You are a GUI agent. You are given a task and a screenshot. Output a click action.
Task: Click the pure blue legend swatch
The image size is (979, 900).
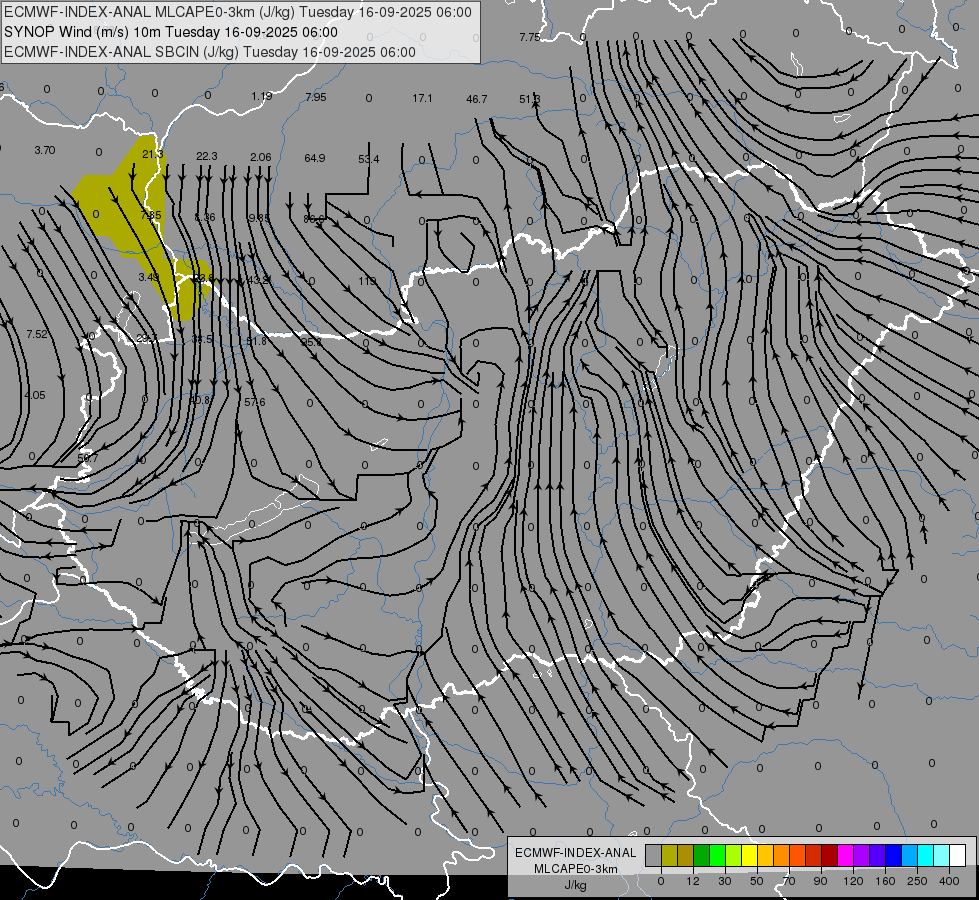[x=894, y=855]
